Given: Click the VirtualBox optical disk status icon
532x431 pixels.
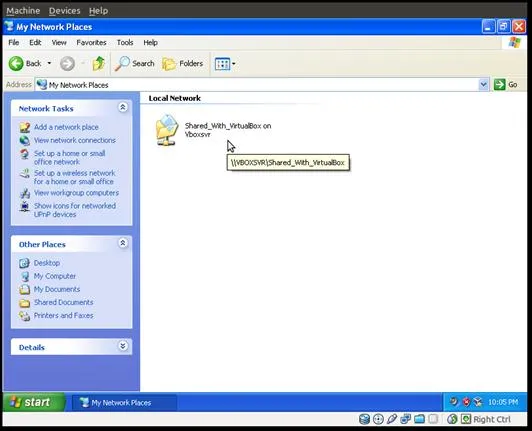Looking at the screenshot, I should pyautogui.click(x=378, y=419).
